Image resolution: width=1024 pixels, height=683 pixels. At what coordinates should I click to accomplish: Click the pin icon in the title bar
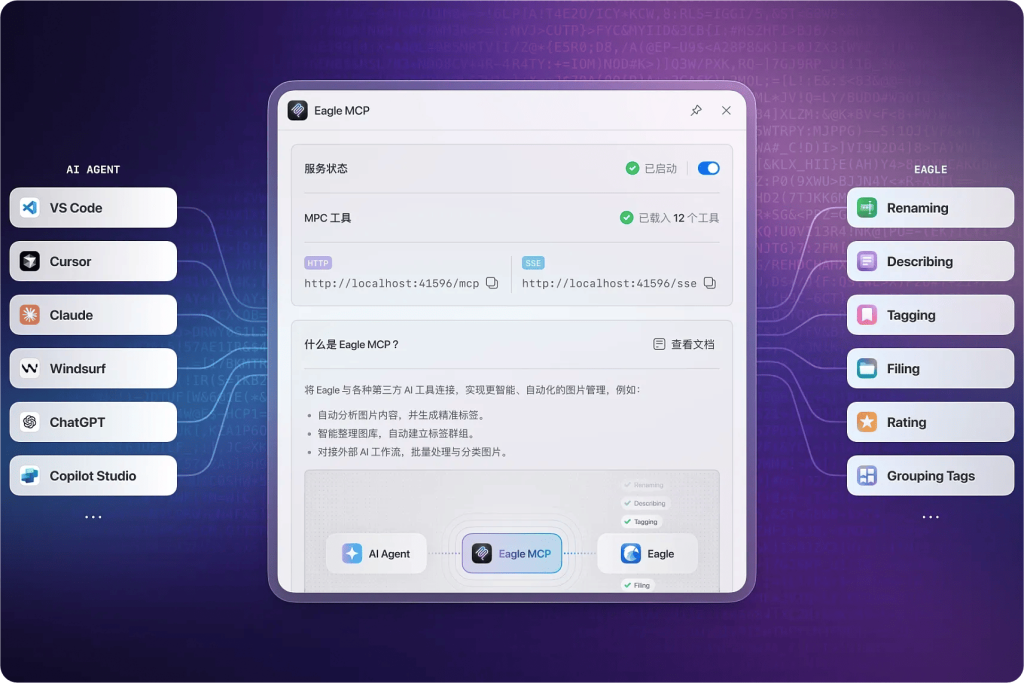tap(696, 110)
